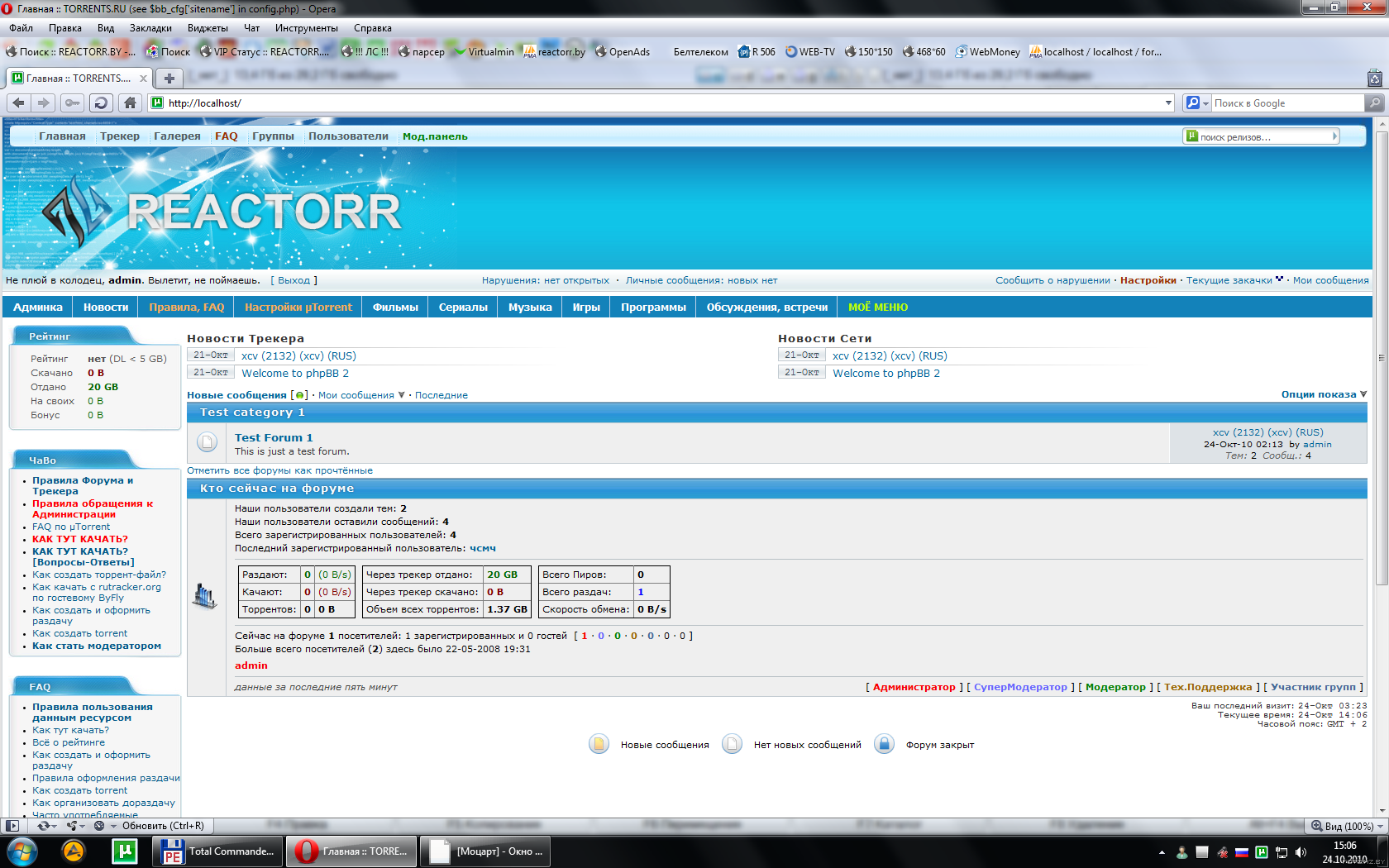The width and height of the screenshot is (1389, 868).
Task: Show hidden tray icons arrow
Action: [x=1162, y=851]
